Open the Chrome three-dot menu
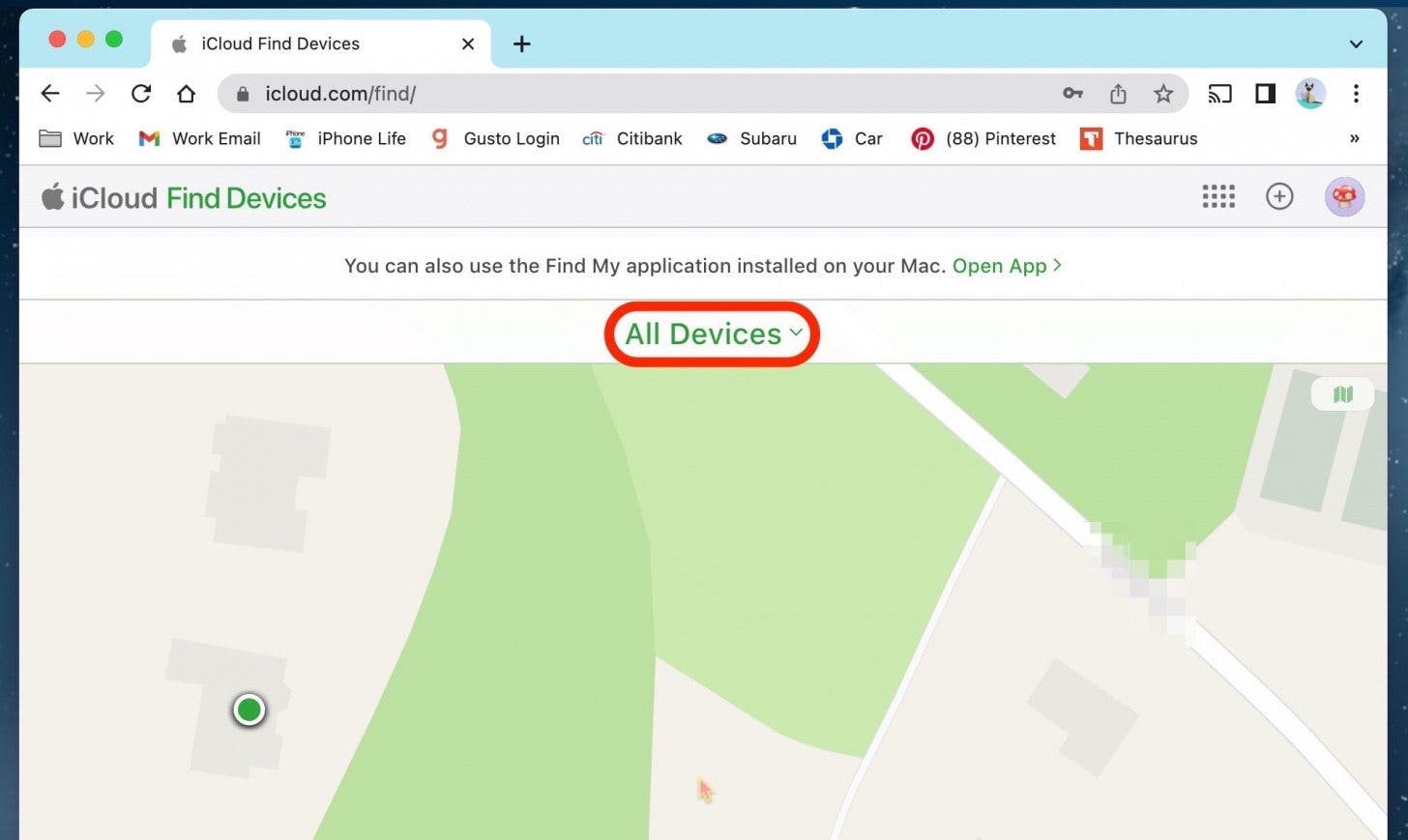Viewport: 1408px width, 840px height. tap(1357, 94)
